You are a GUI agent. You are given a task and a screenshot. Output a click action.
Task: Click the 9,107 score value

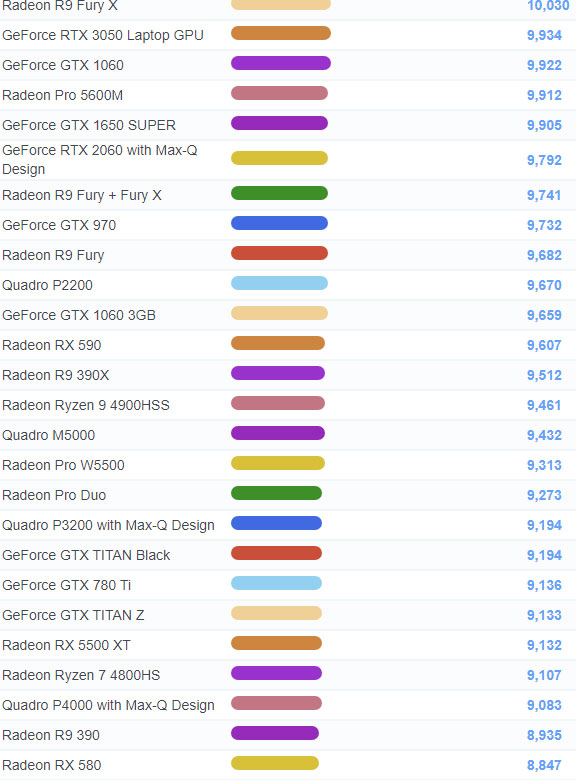point(544,675)
